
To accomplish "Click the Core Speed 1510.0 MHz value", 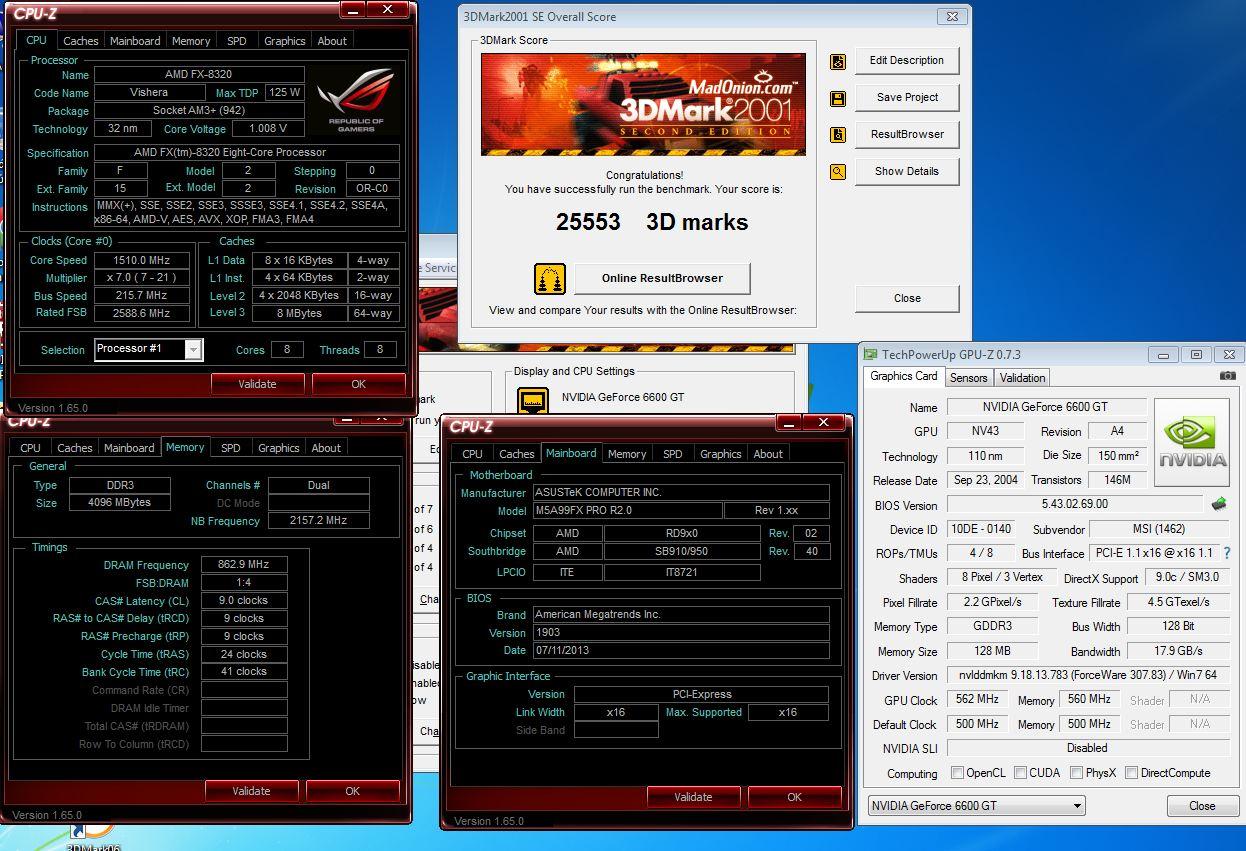I will [x=142, y=260].
